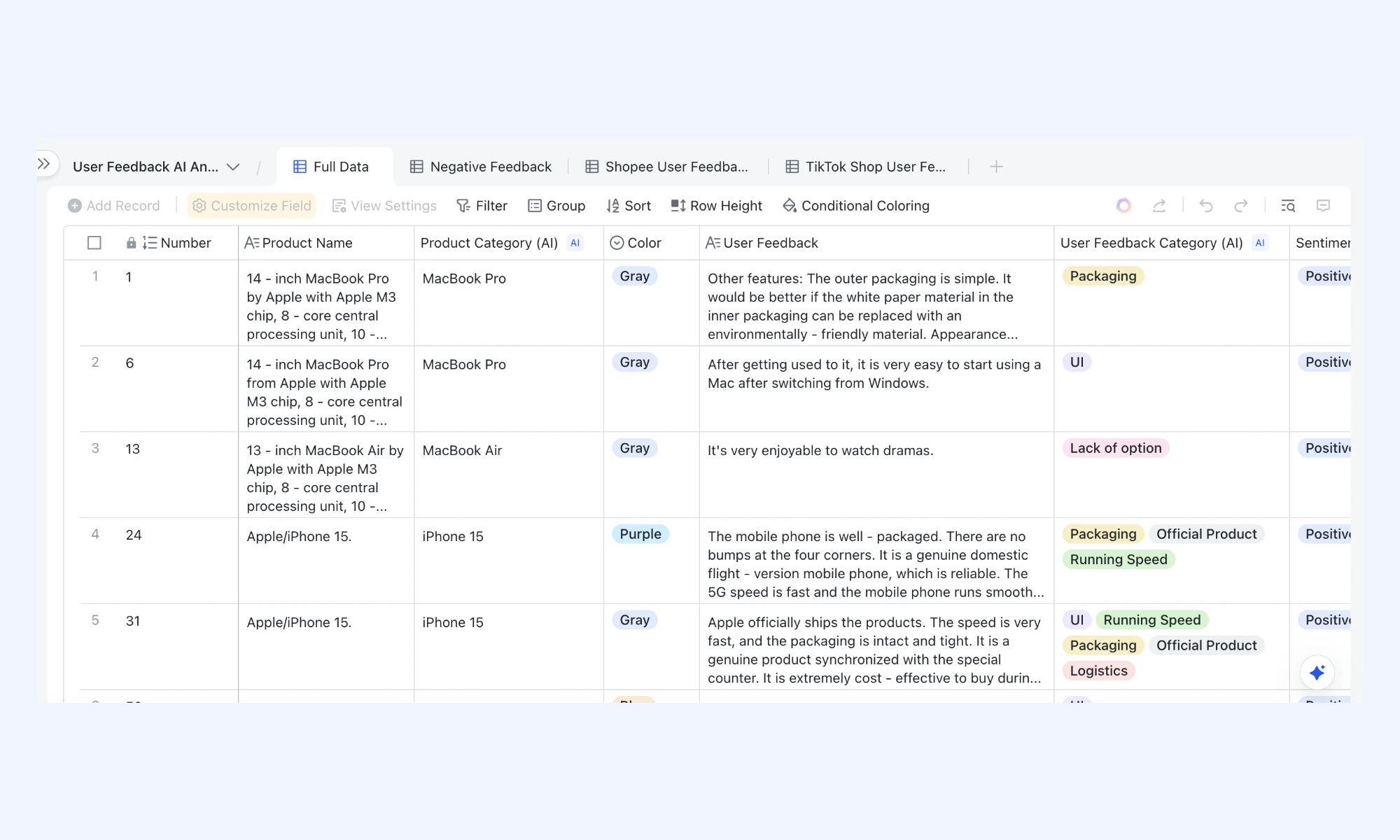
Task: Click the Logistics tag in row 31
Action: [x=1099, y=671]
